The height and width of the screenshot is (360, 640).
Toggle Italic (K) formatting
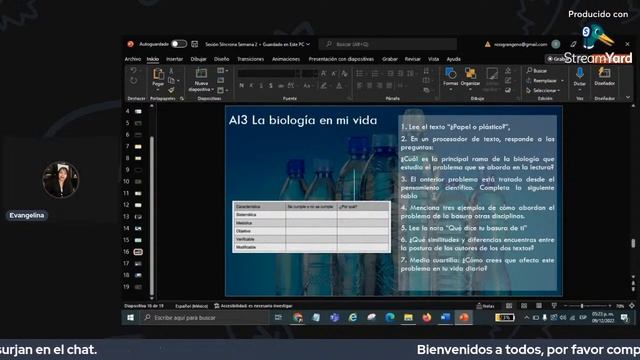(x=251, y=86)
